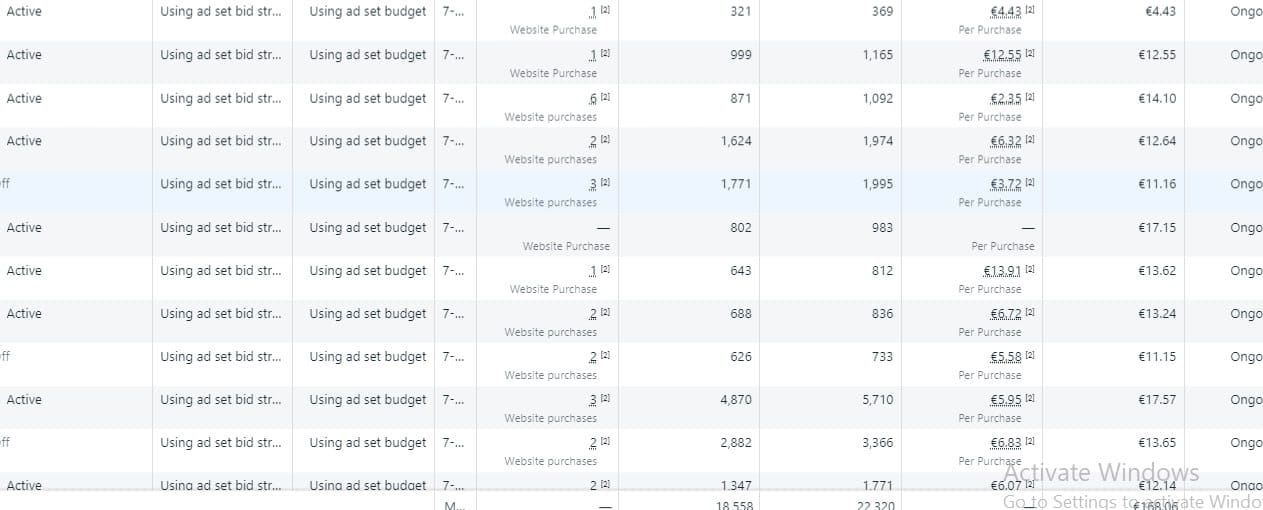1263x510 pixels.
Task: Click the 1,624 reach value
Action: pos(735,141)
